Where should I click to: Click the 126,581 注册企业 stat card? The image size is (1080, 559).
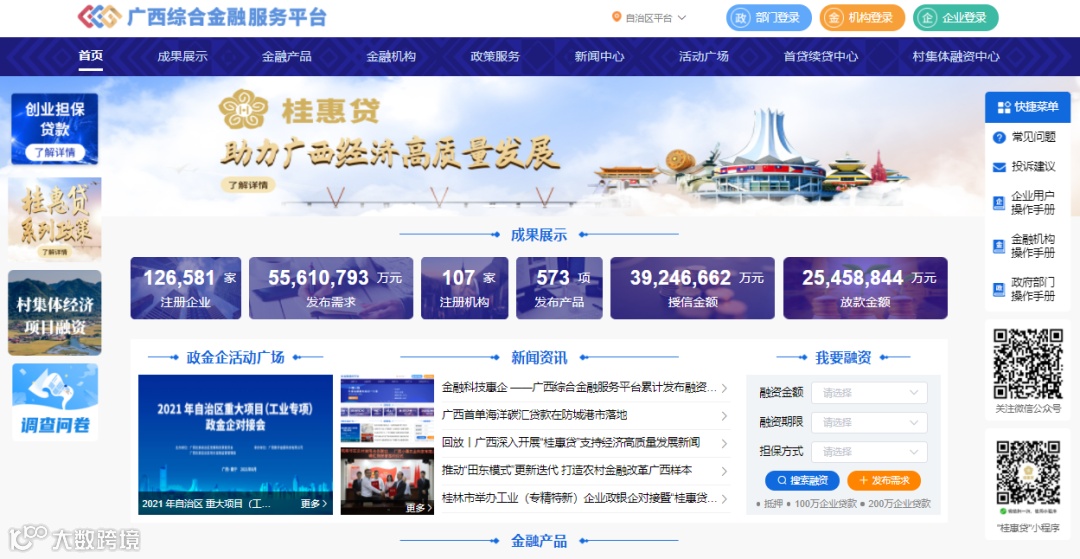(186, 288)
